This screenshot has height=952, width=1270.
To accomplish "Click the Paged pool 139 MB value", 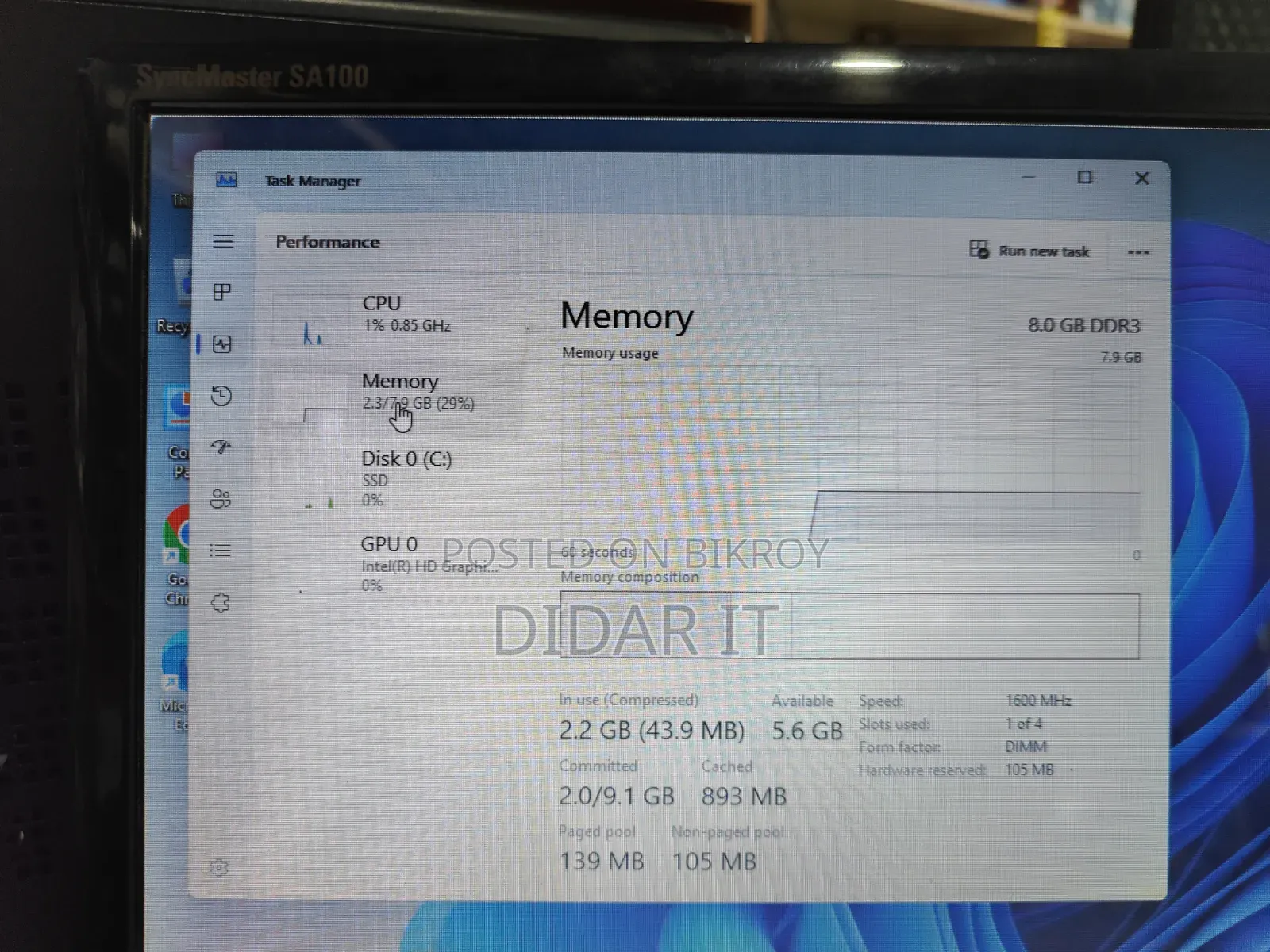I will coord(602,861).
